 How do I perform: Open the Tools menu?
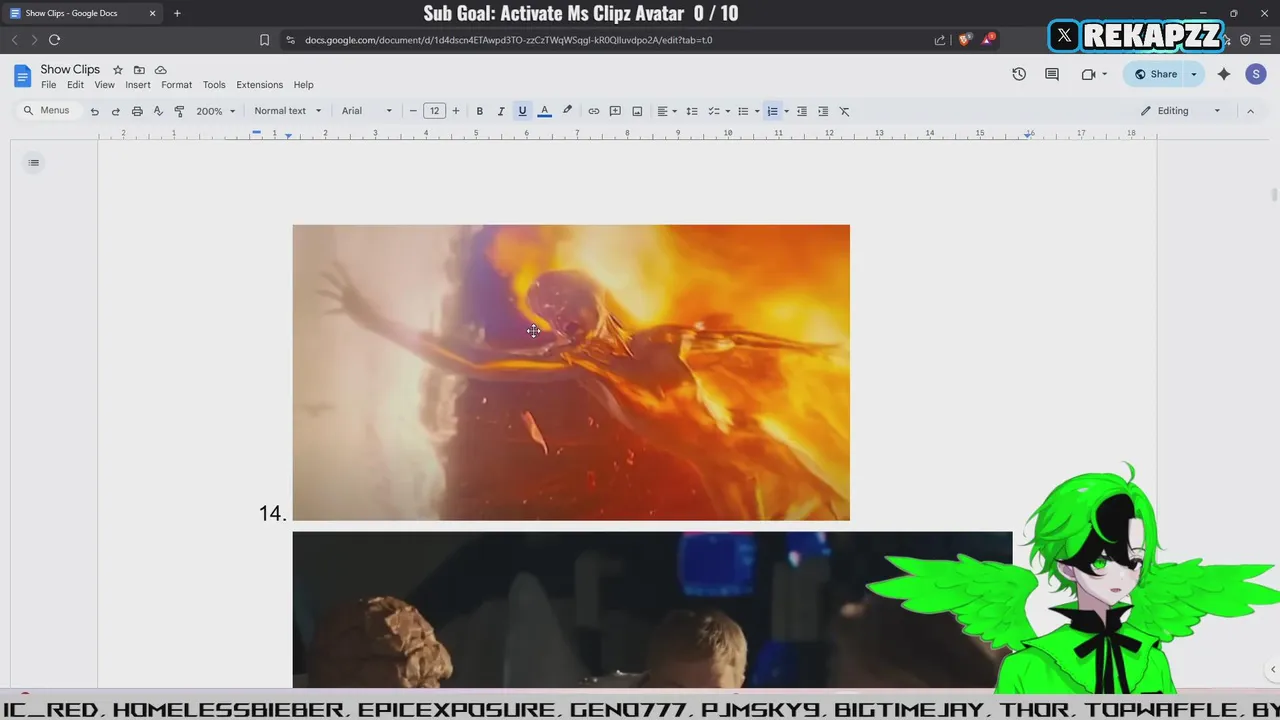click(x=214, y=85)
